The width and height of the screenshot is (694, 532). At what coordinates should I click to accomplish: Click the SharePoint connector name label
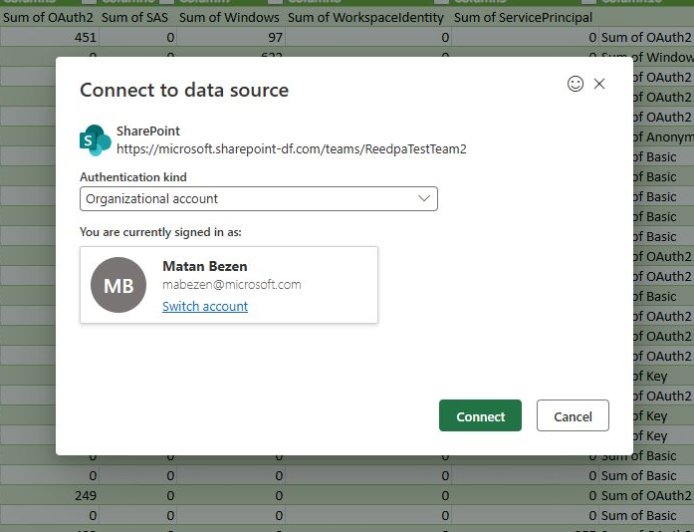pyautogui.click(x=148, y=131)
